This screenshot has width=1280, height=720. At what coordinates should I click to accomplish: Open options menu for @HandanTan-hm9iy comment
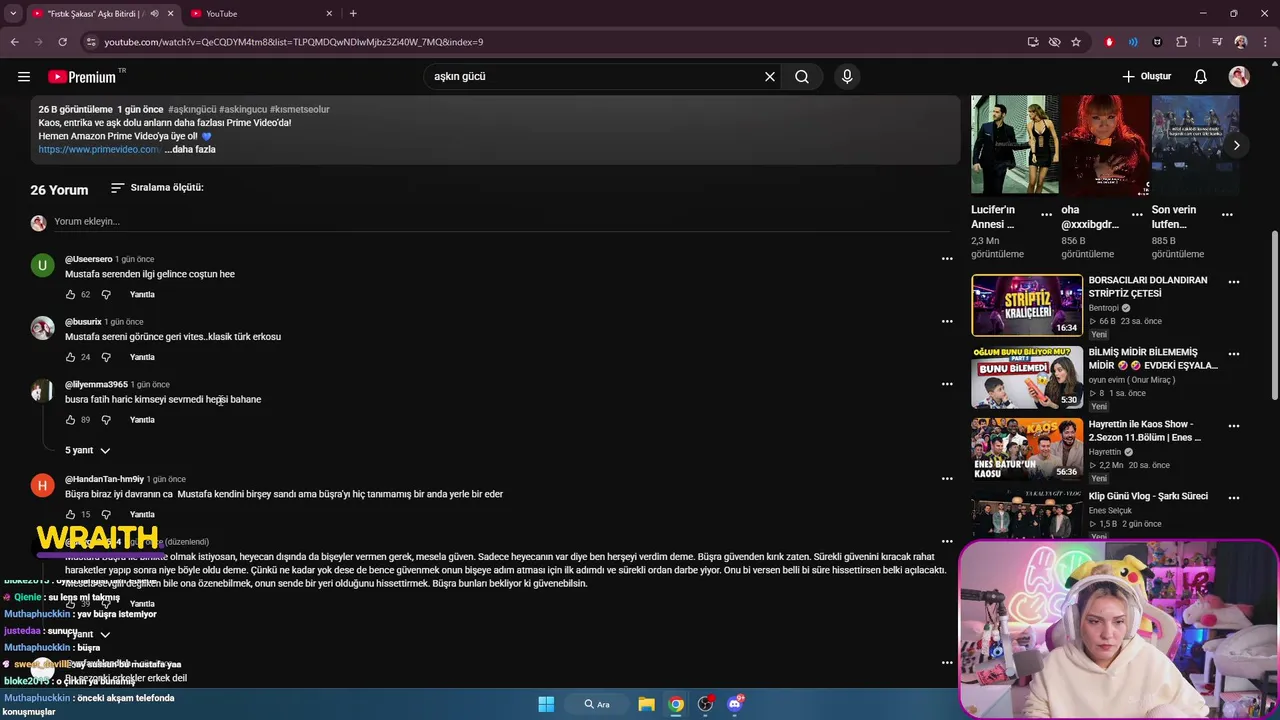point(947,478)
